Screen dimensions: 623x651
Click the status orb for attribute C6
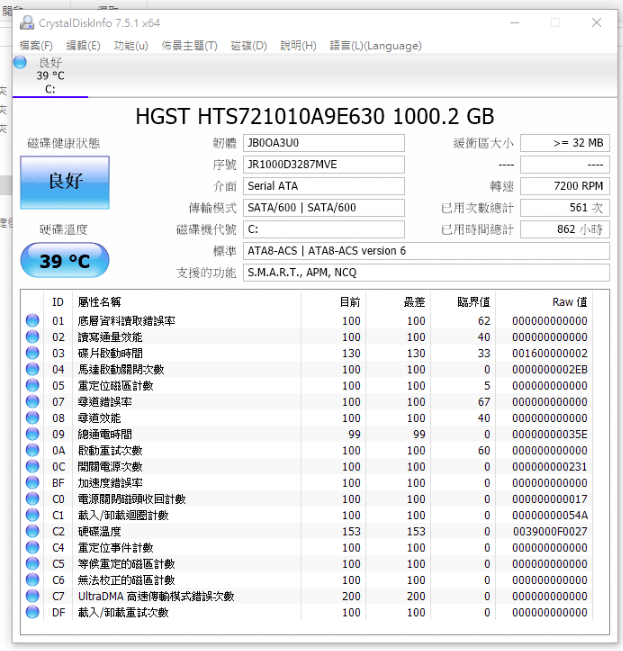coord(32,580)
